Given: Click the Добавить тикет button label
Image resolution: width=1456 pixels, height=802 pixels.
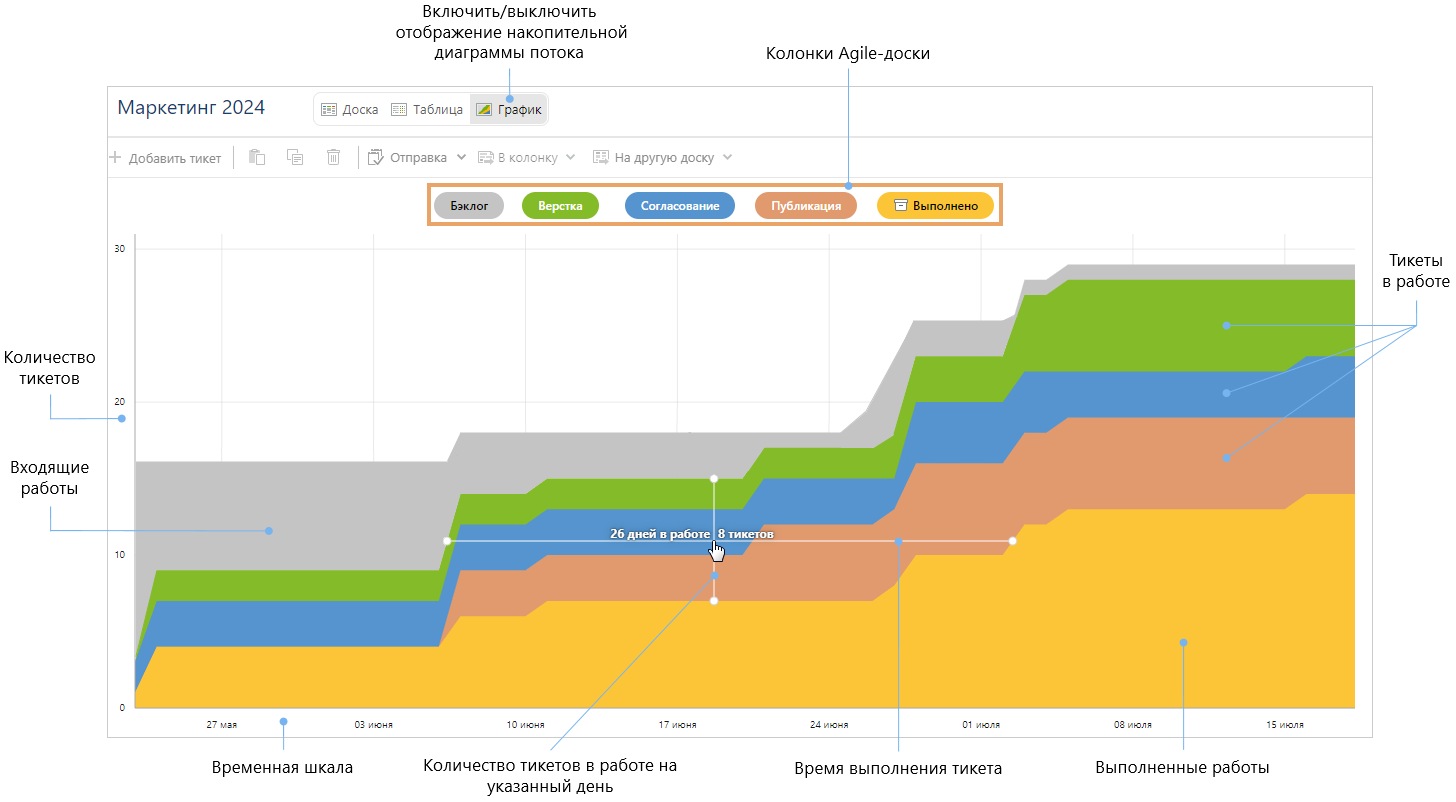Looking at the screenshot, I should click(175, 158).
